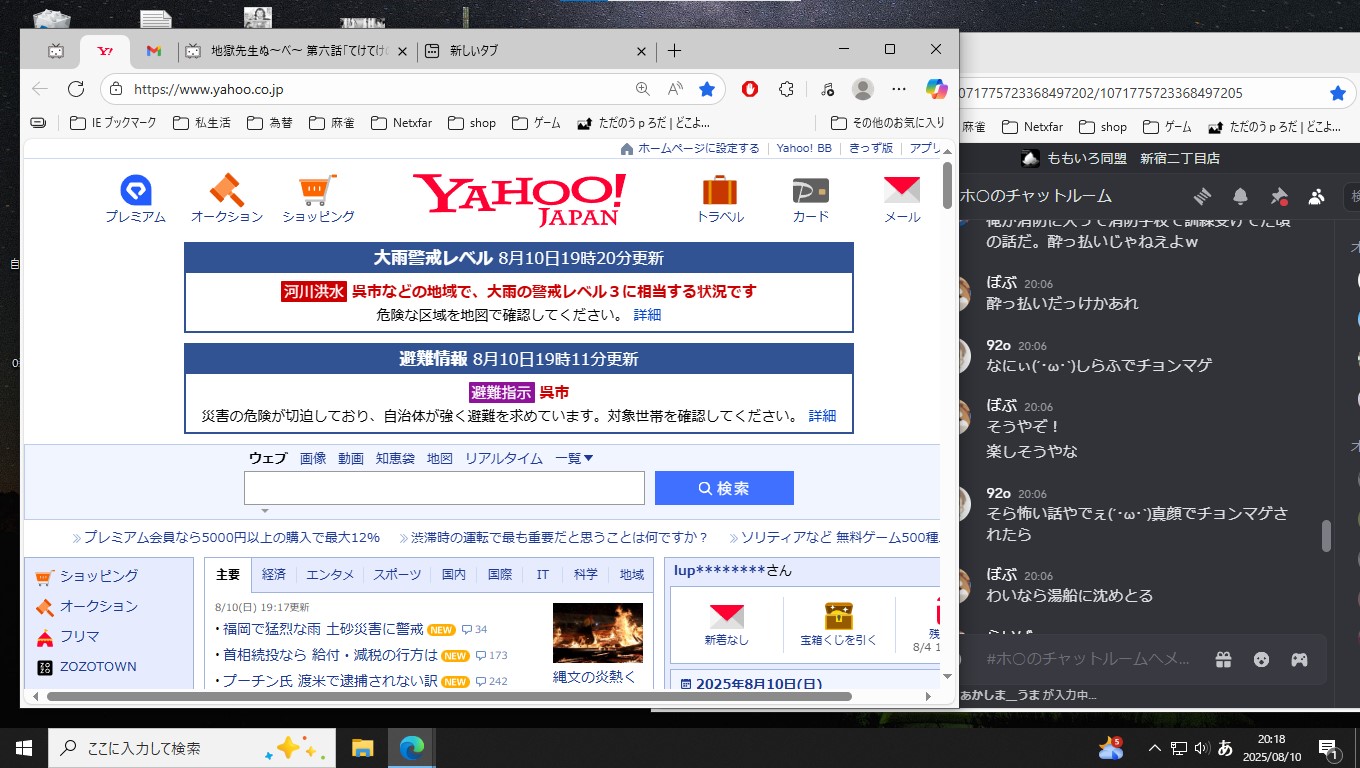Image resolution: width=1360 pixels, height=768 pixels.
Task: Open the 為替 favorites folder
Action: tap(269, 123)
